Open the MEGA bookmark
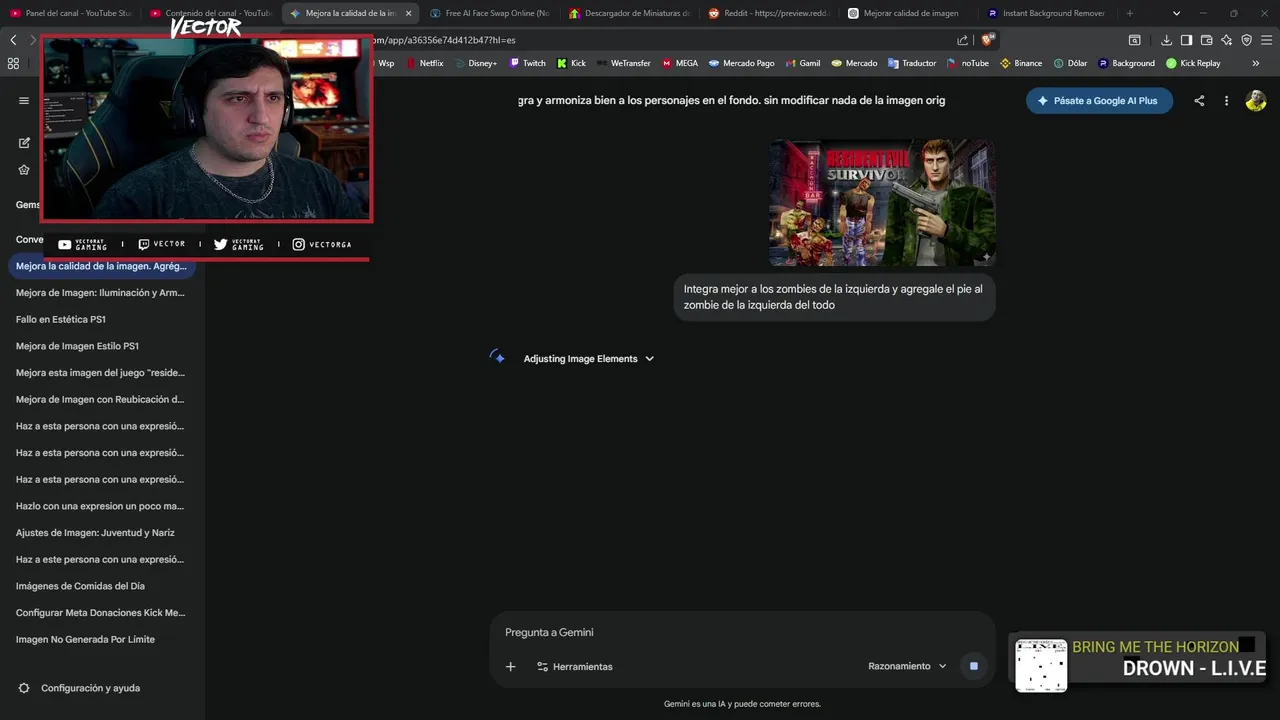 680,63
